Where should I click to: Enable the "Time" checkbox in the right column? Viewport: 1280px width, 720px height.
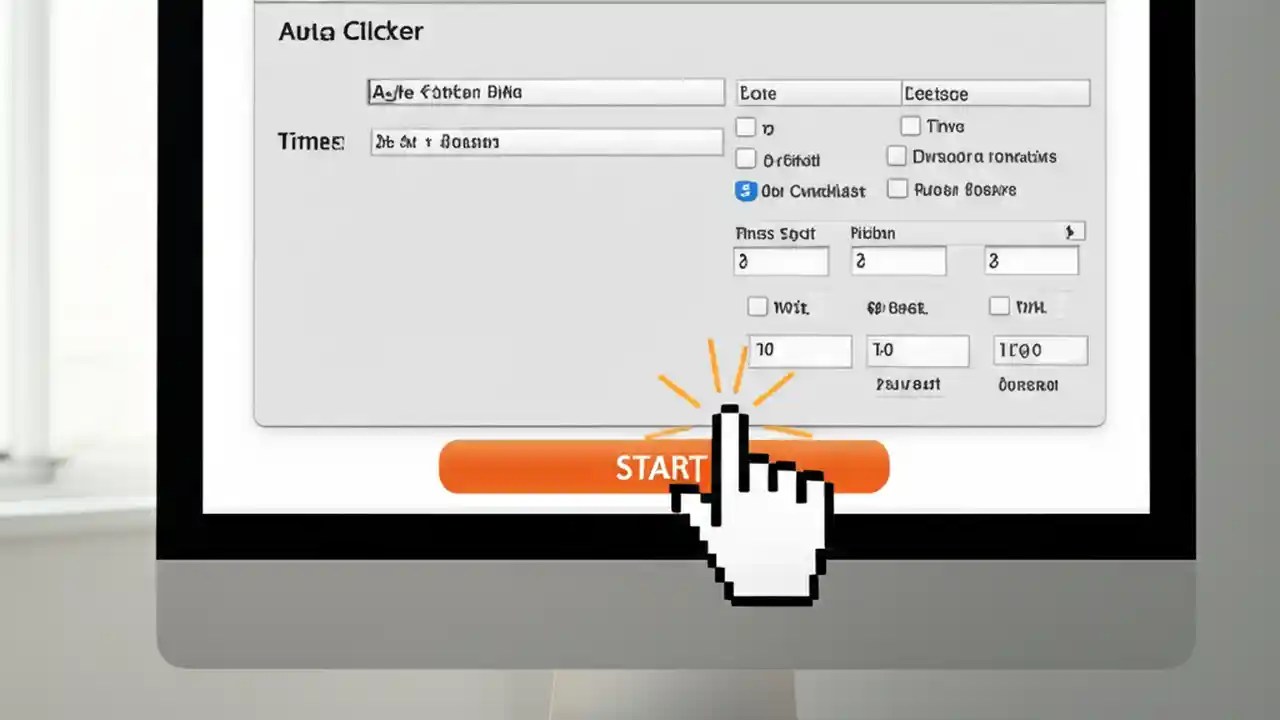point(910,125)
